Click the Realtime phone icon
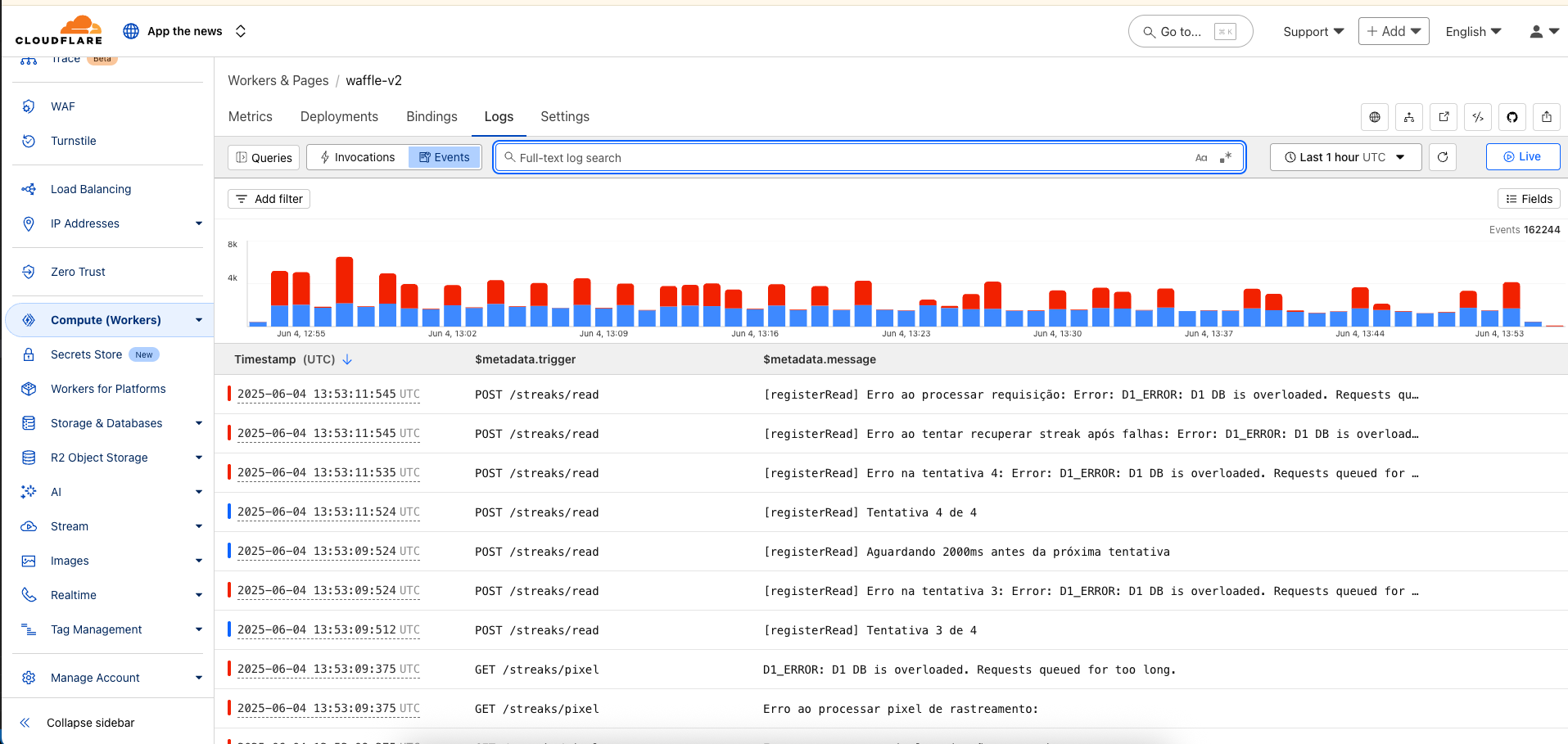Viewport: 1568px width, 744px height. click(x=29, y=595)
